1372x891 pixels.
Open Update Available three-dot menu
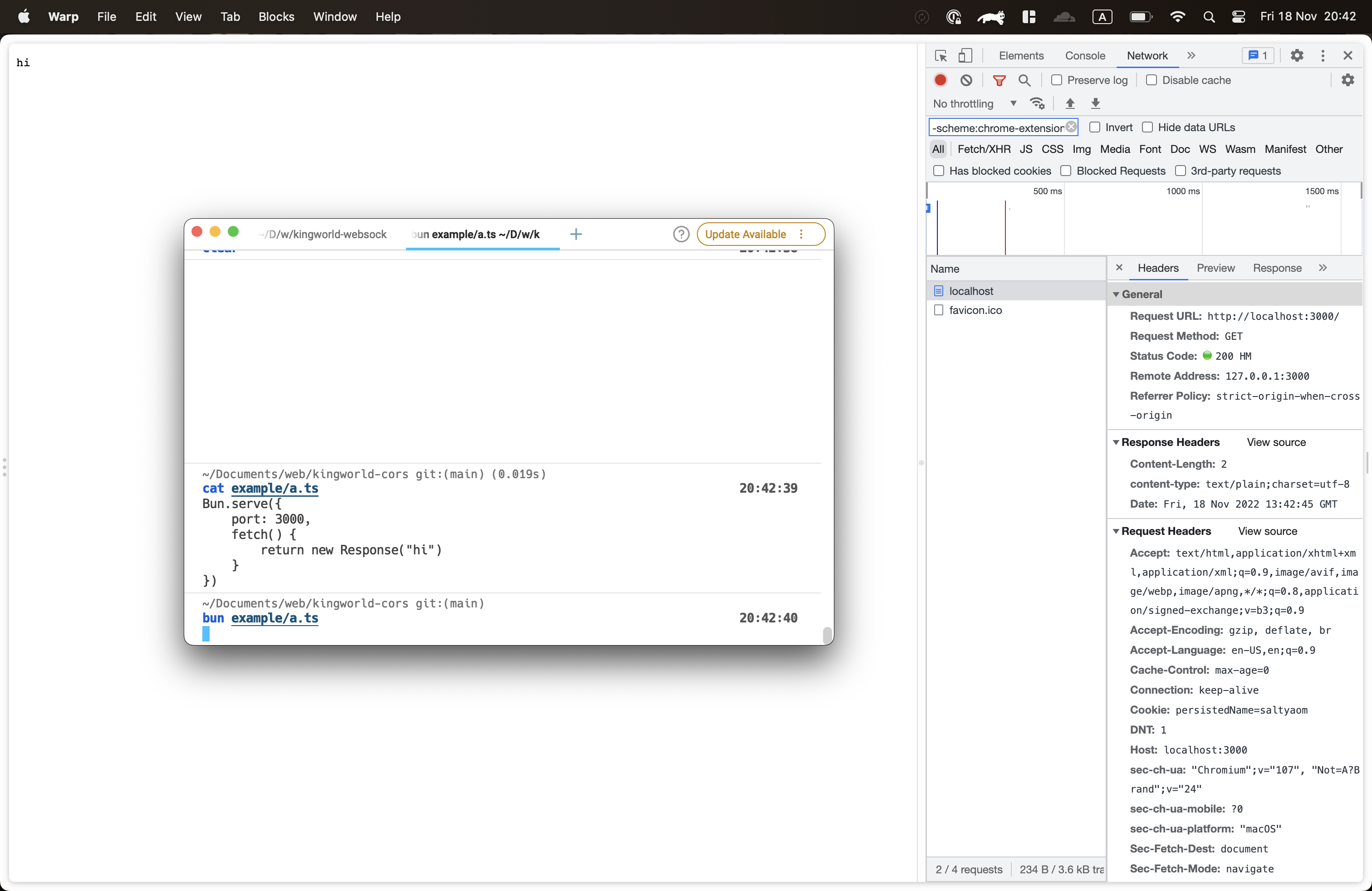[x=801, y=234]
